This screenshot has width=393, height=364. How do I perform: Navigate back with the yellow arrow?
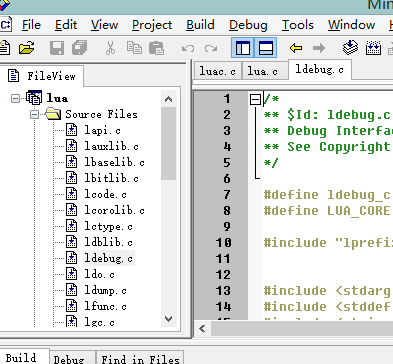coord(296,48)
